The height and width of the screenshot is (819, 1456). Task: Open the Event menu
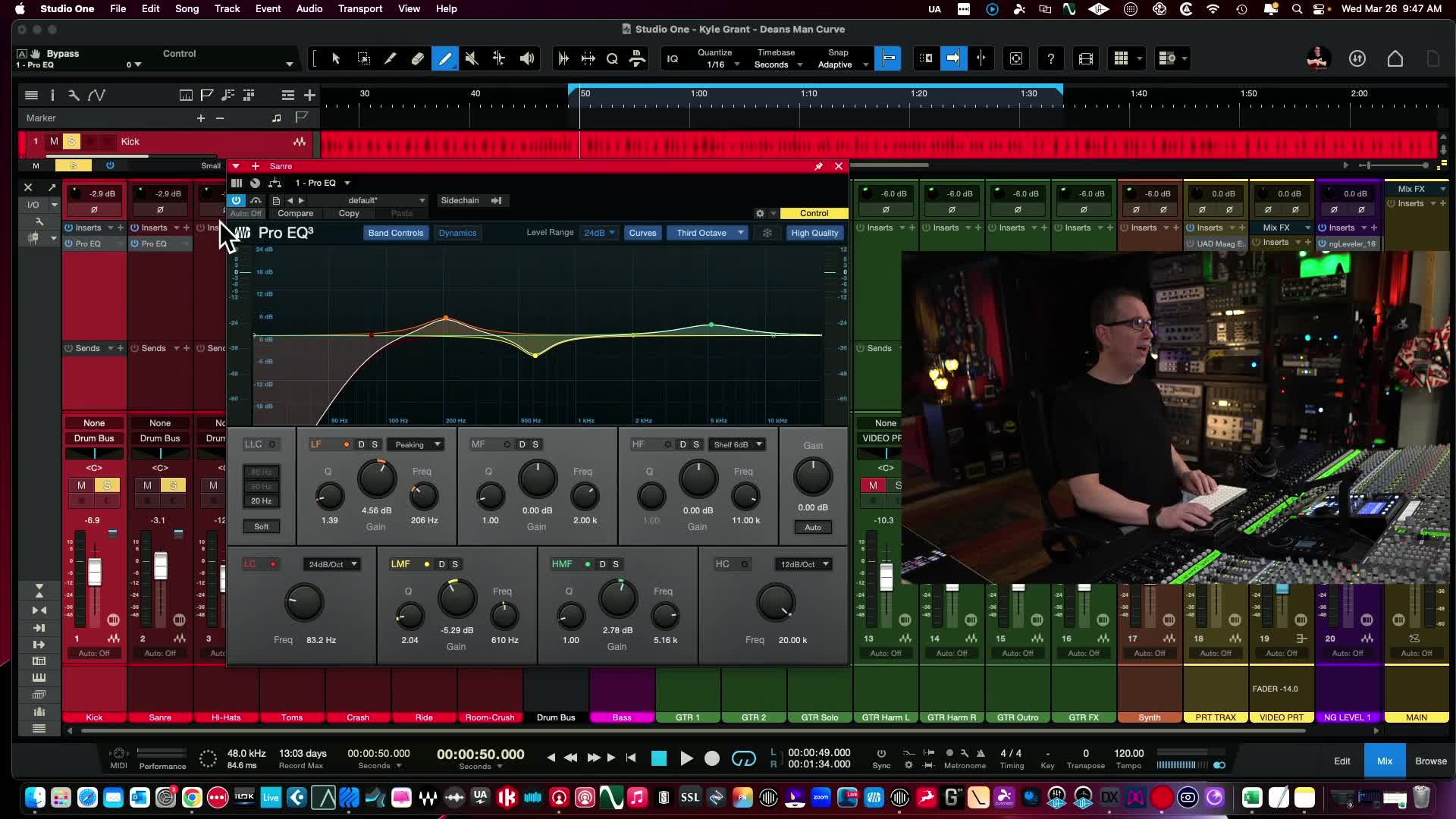tap(268, 8)
